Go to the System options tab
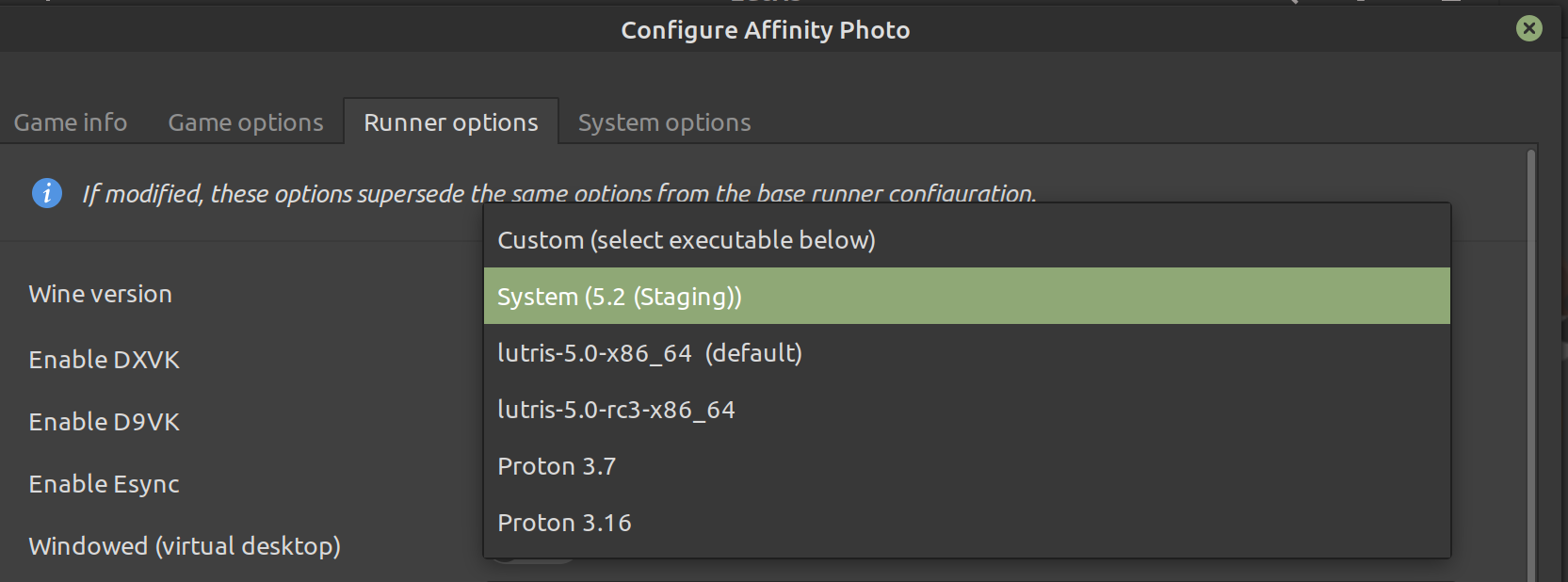 [665, 122]
